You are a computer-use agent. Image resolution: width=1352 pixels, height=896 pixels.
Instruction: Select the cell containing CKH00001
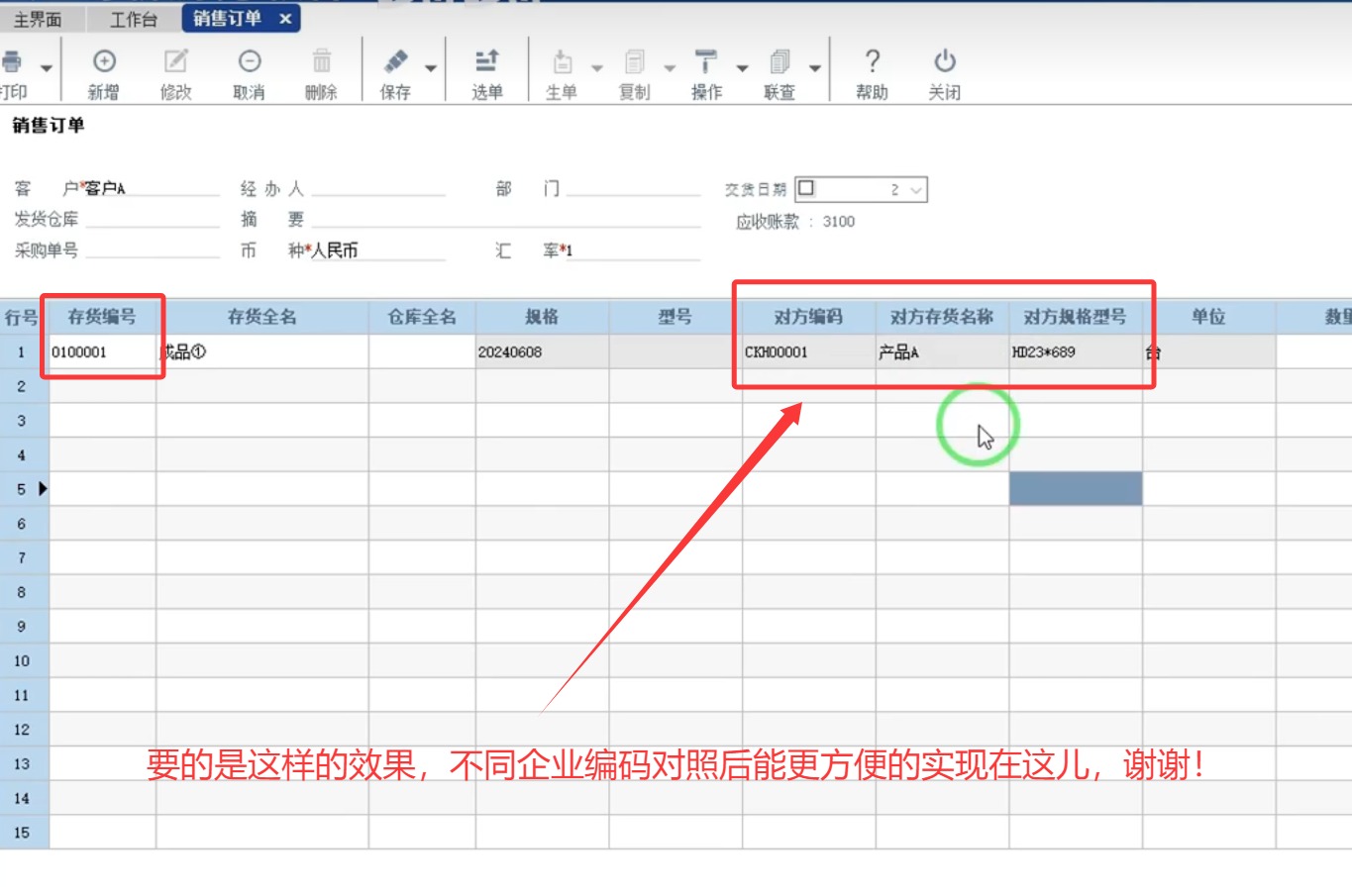(x=807, y=352)
